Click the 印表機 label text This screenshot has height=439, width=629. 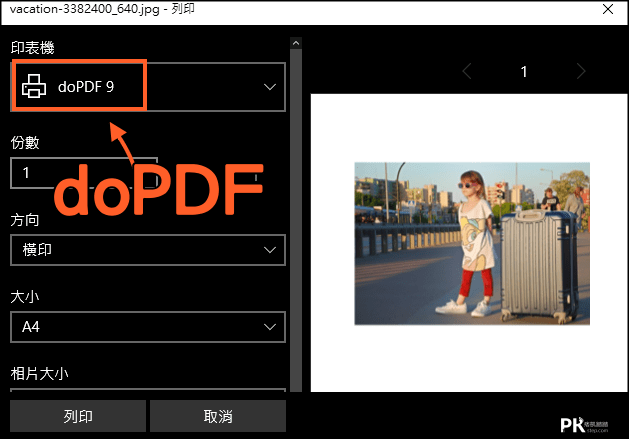[x=32, y=48]
